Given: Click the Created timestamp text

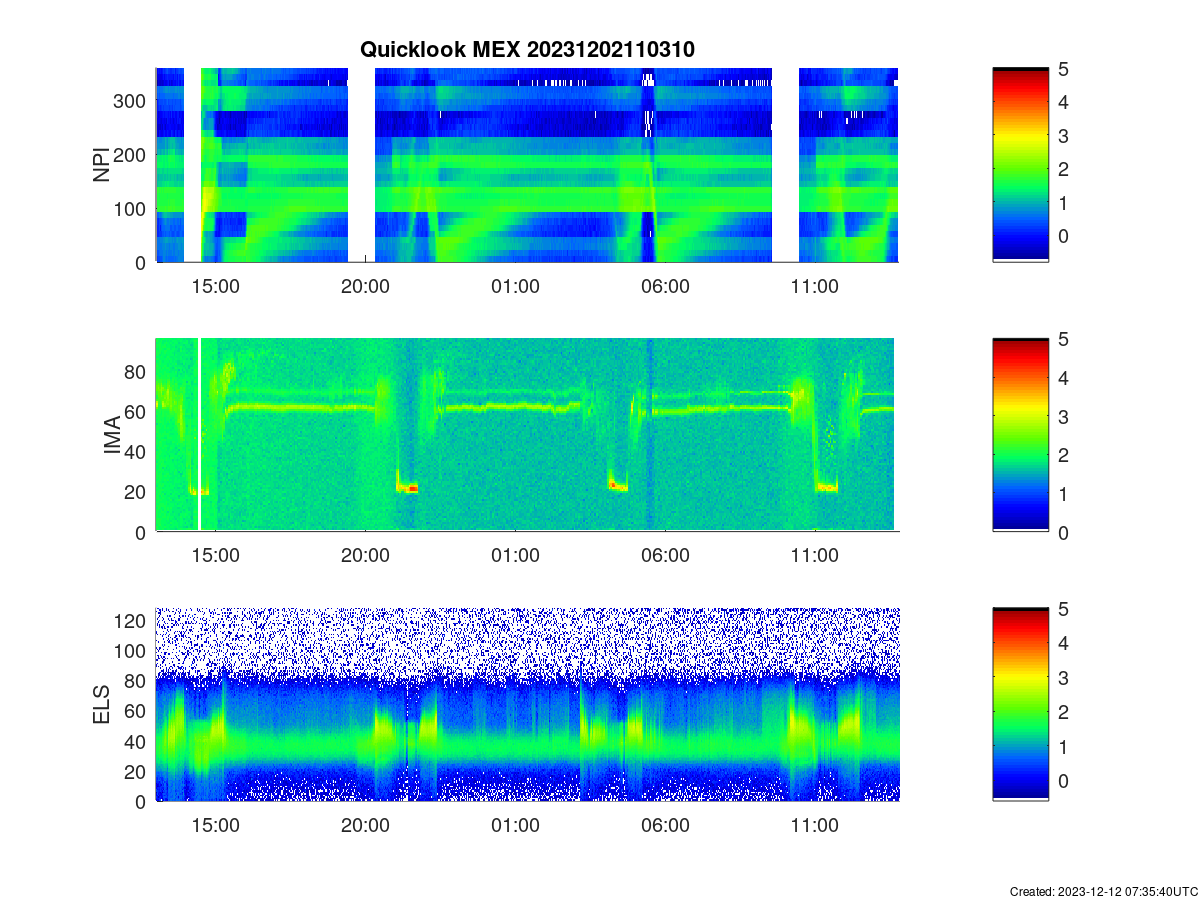Looking at the screenshot, I should tap(1103, 891).
